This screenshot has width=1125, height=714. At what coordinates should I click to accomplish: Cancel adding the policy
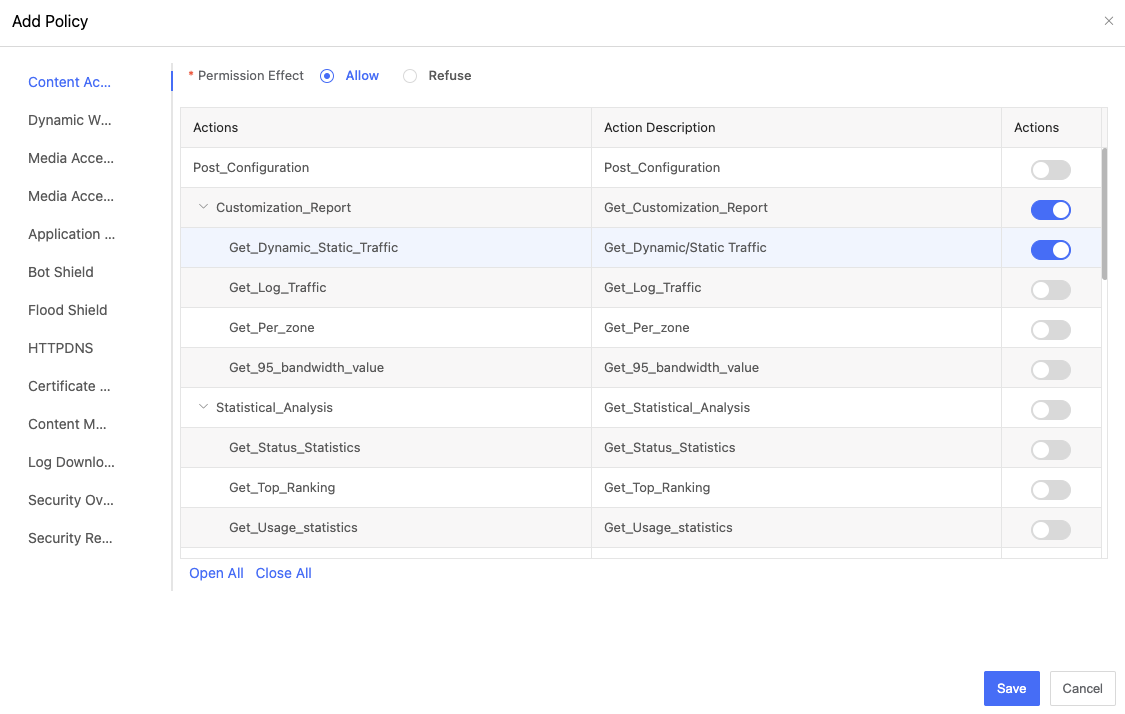tap(1082, 688)
